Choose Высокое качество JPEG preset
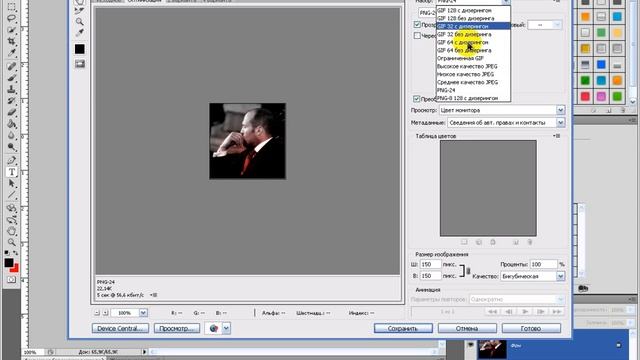Screen dimensions: 640x360 tap(473, 66)
